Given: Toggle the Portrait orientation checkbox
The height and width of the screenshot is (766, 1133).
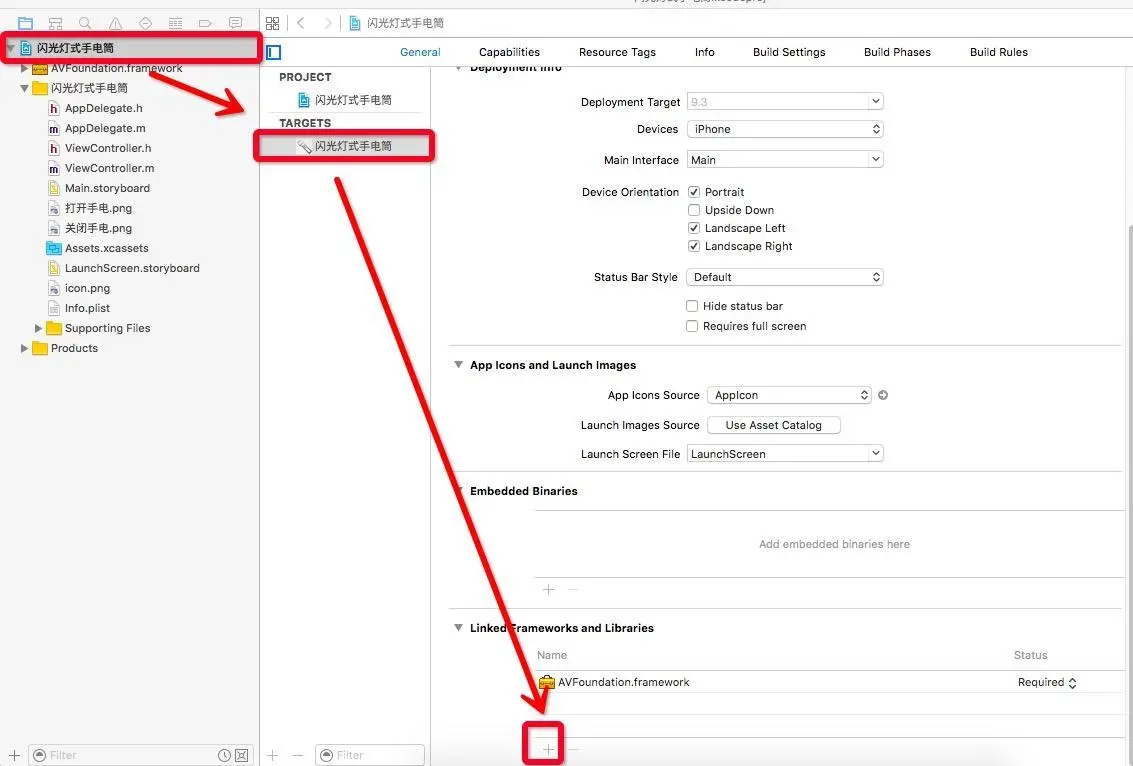Looking at the screenshot, I should pos(694,192).
